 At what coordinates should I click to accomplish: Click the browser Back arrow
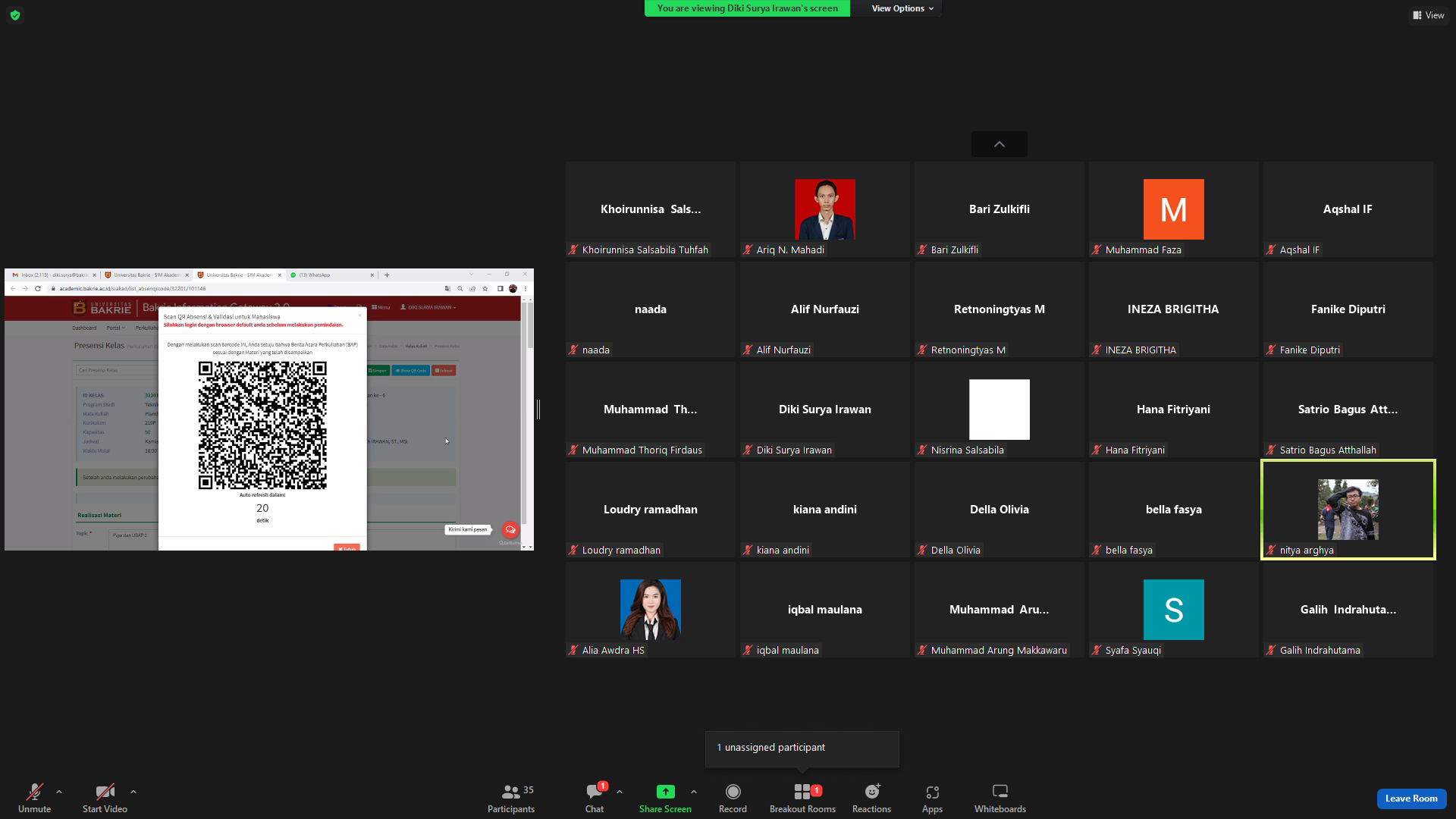tap(13, 289)
